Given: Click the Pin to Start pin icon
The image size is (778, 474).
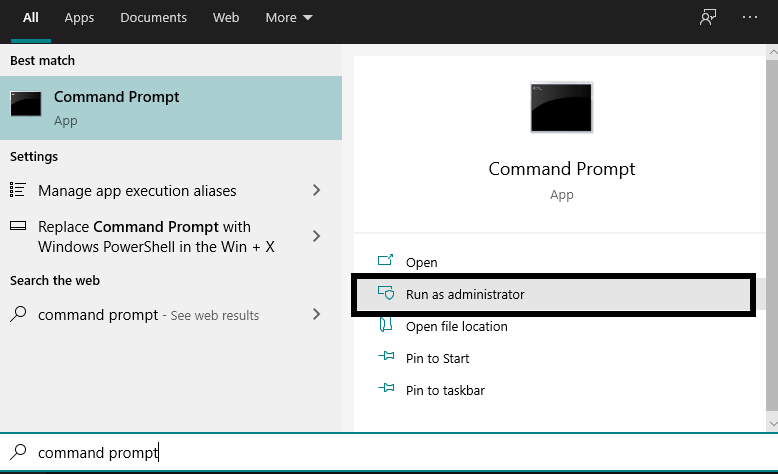Looking at the screenshot, I should coord(386,358).
